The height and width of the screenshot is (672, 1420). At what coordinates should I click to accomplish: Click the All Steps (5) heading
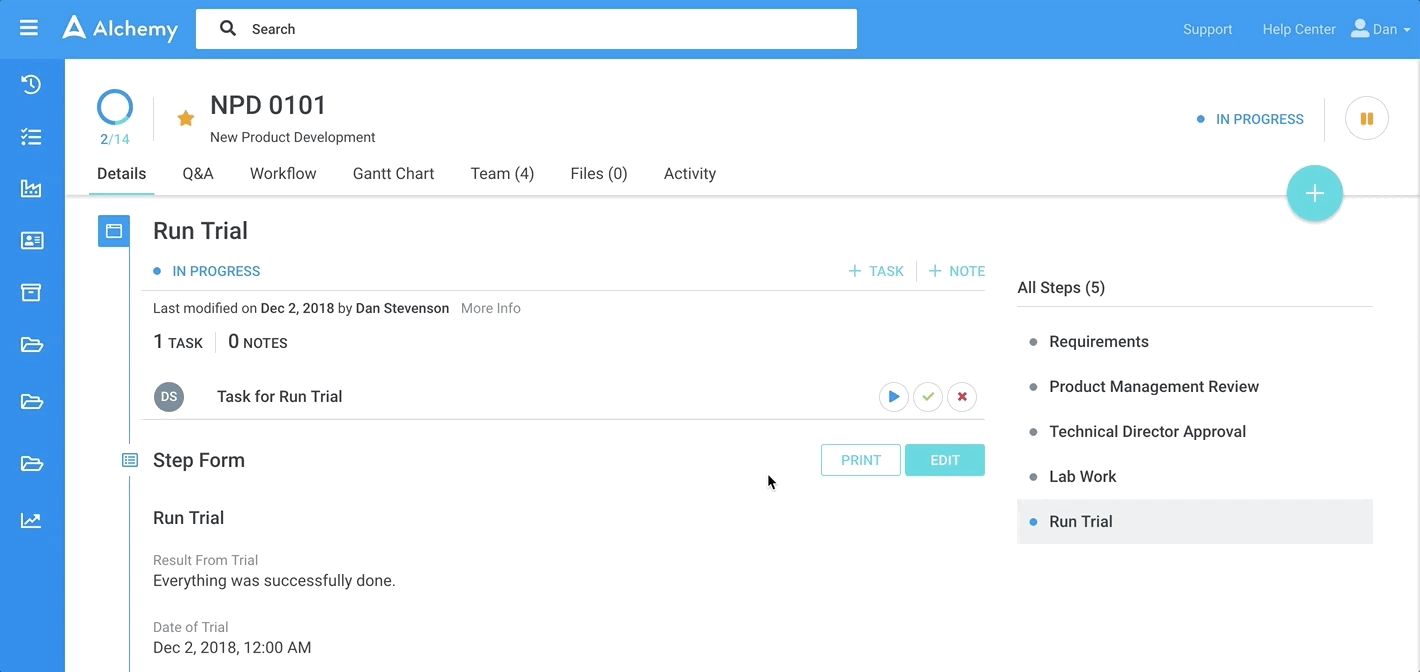[x=1061, y=288]
